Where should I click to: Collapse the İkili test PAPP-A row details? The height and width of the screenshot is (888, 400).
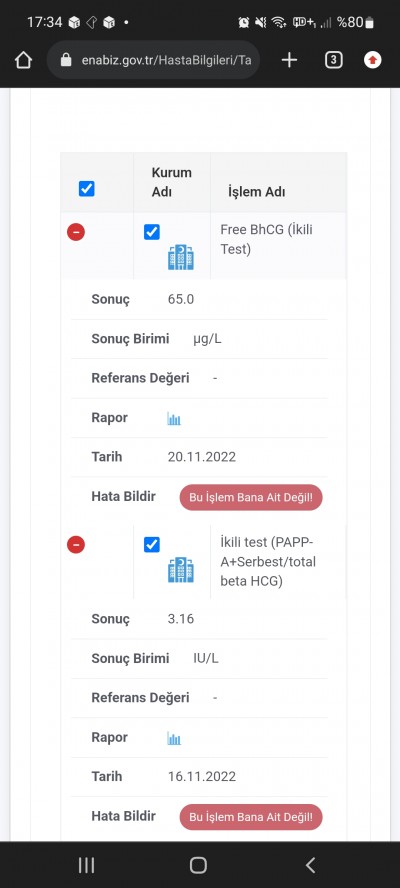(x=76, y=544)
